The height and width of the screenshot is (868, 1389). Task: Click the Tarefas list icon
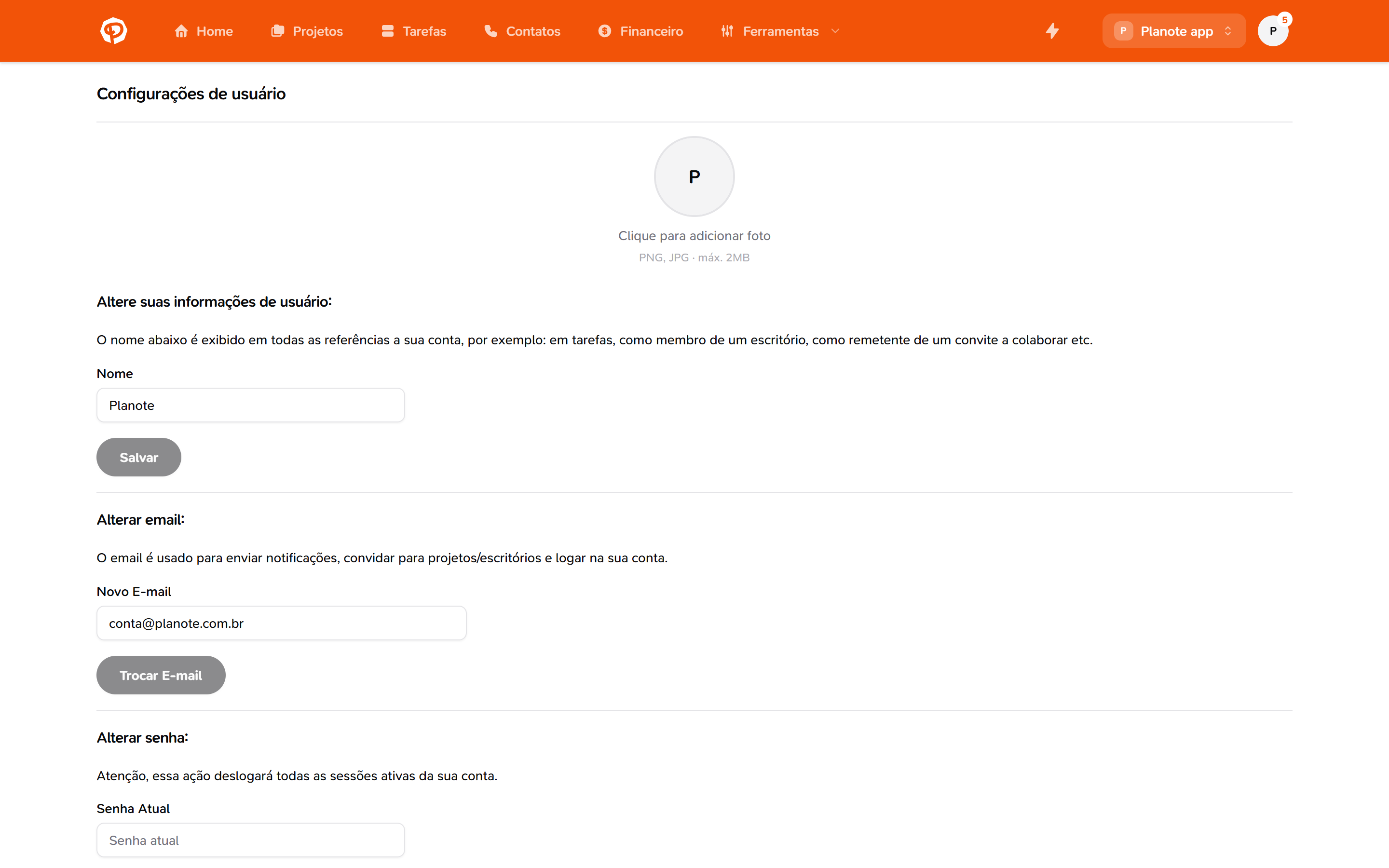[388, 31]
